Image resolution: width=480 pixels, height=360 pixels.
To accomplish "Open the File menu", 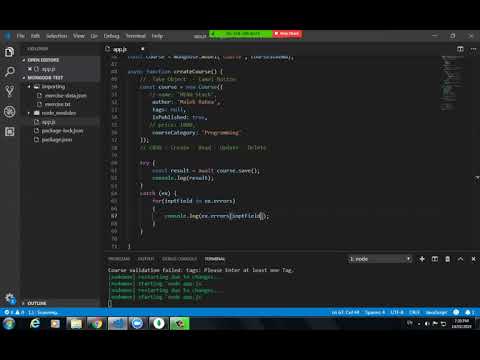I will [21, 36].
